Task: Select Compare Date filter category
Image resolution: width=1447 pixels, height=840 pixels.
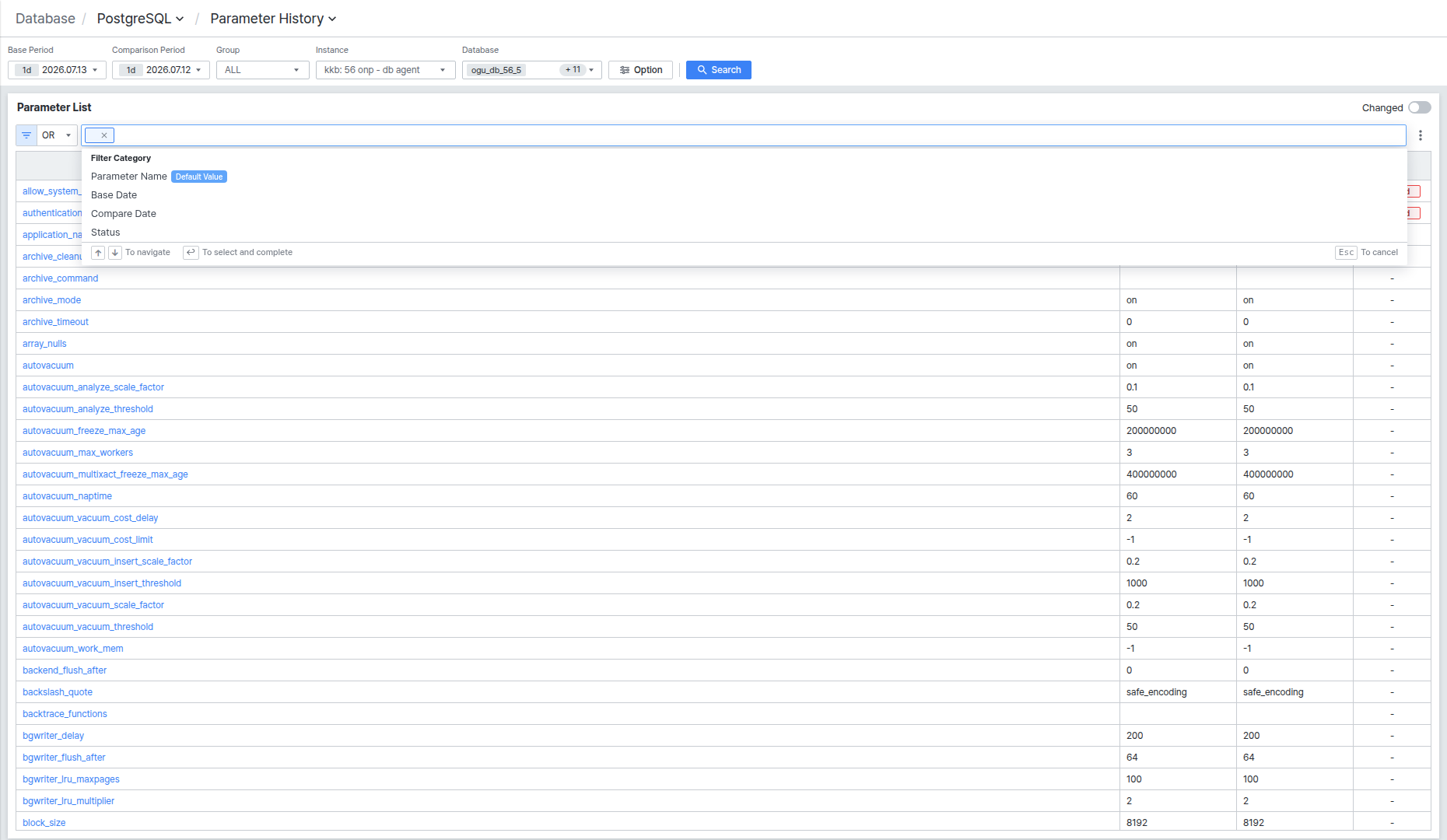Action: (124, 214)
